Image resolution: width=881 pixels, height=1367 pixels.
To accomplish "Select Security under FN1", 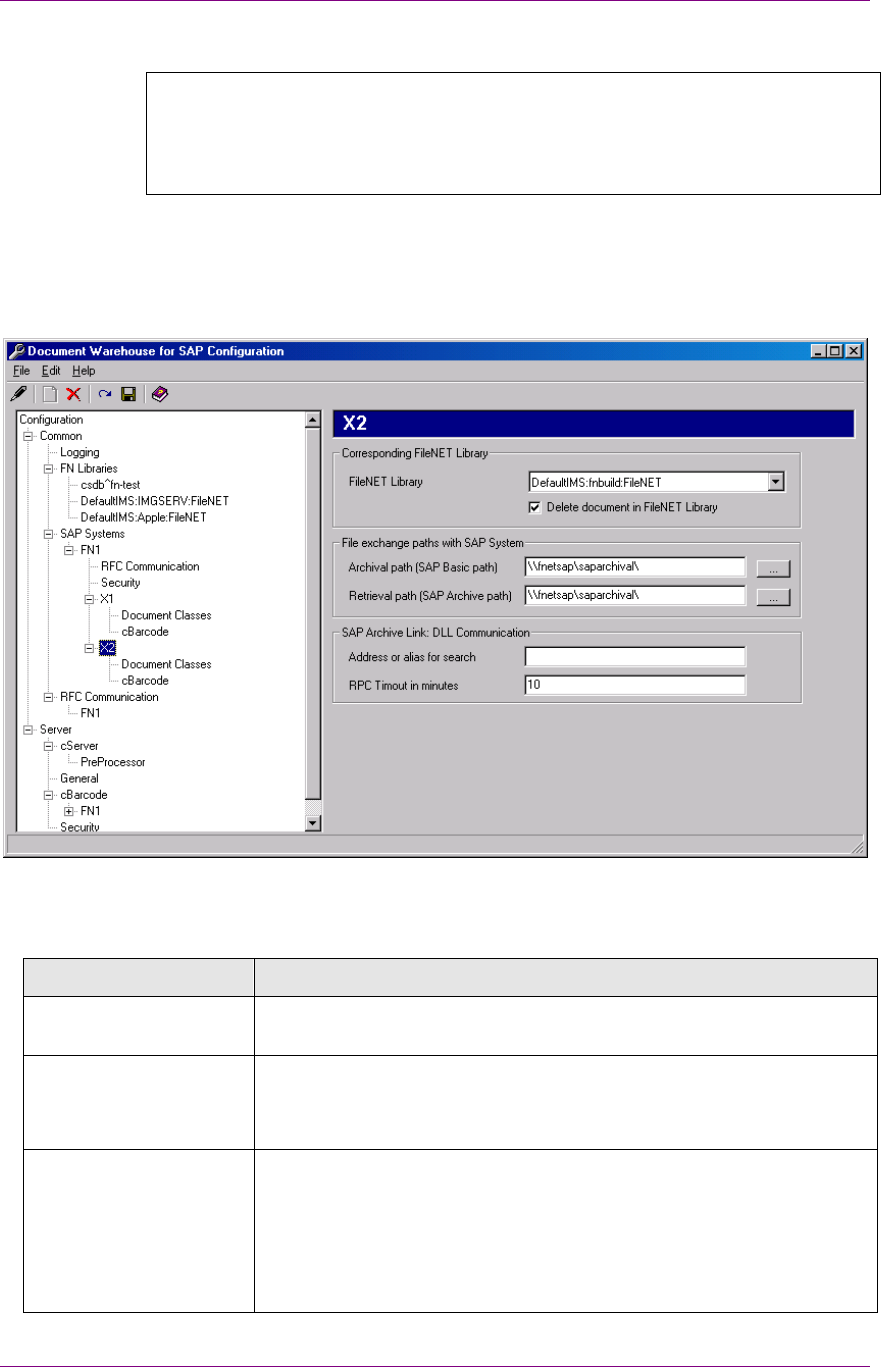I will pyautogui.click(x=120, y=583).
